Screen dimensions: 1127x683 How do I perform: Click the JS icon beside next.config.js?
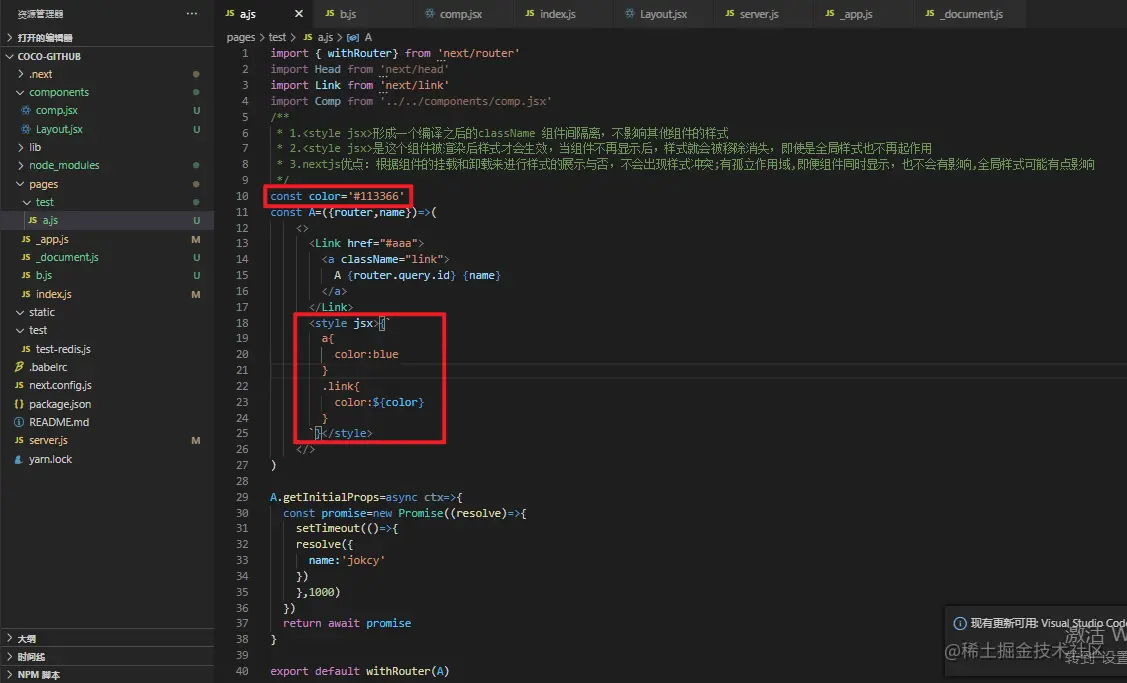pos(19,385)
